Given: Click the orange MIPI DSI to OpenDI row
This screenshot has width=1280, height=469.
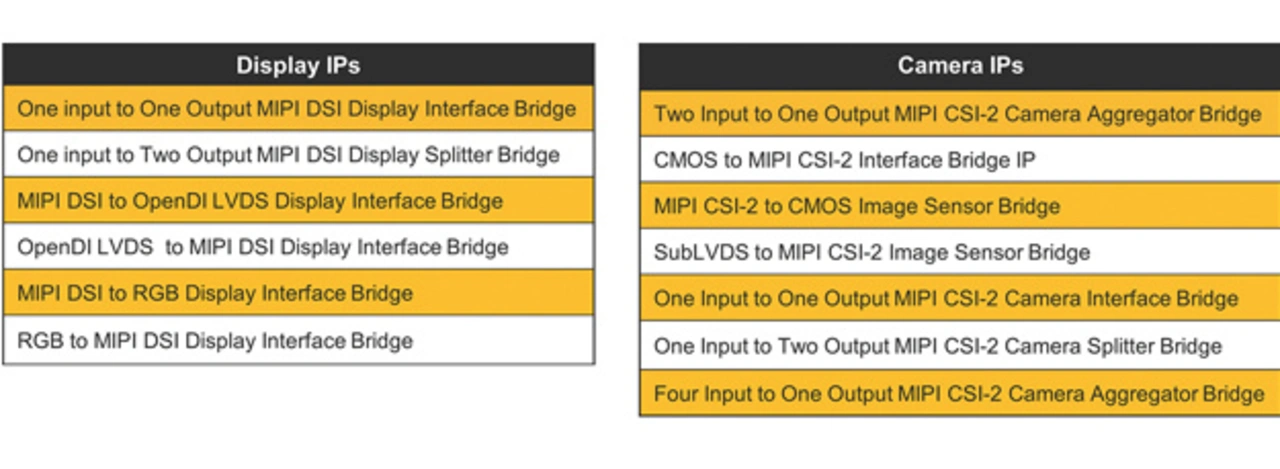Looking at the screenshot, I should tap(298, 200).
